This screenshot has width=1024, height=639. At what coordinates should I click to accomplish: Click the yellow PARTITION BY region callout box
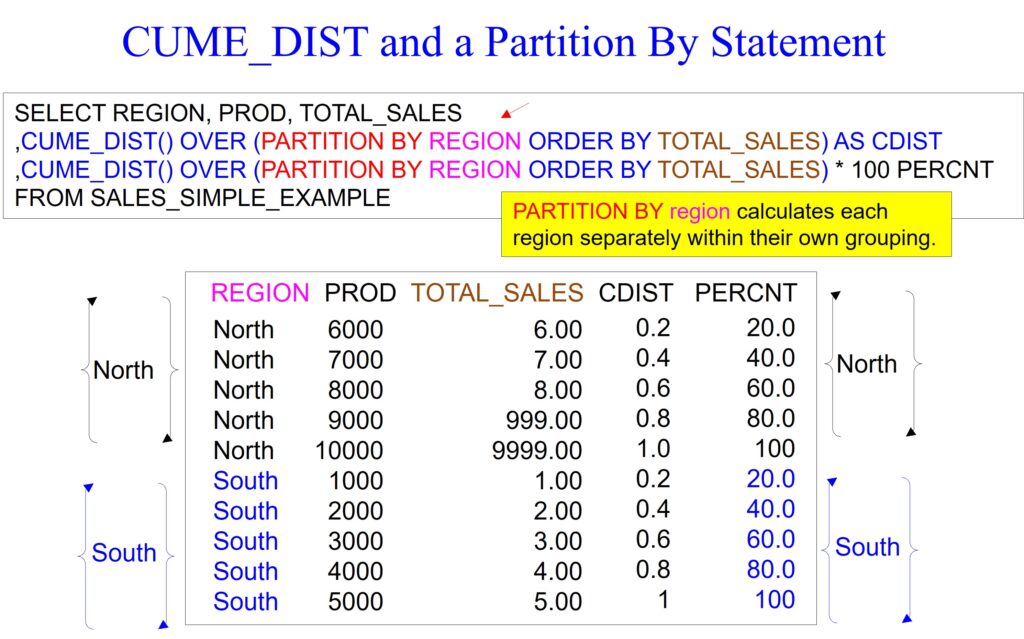coord(727,225)
